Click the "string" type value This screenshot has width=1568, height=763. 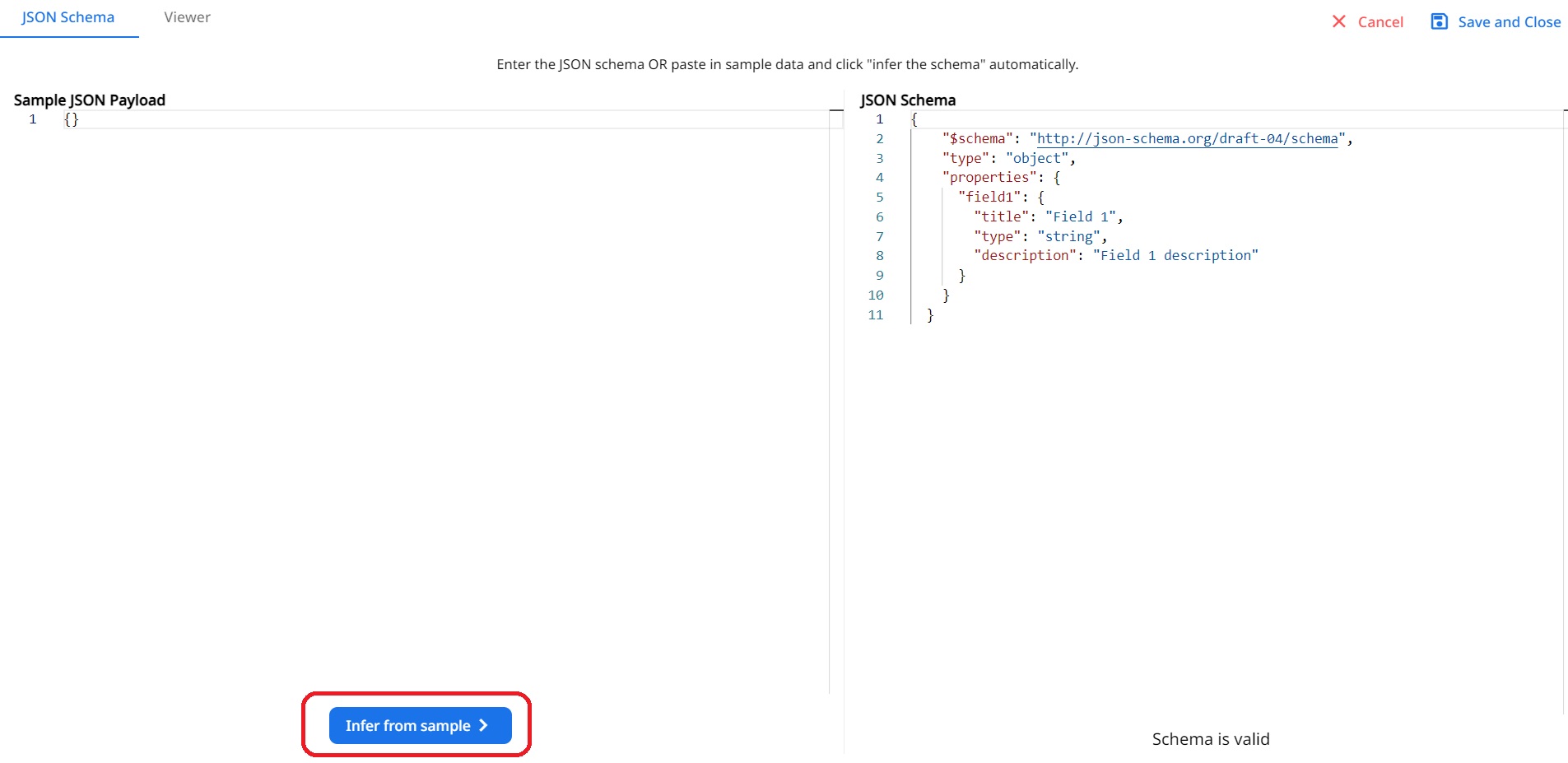point(1068,236)
